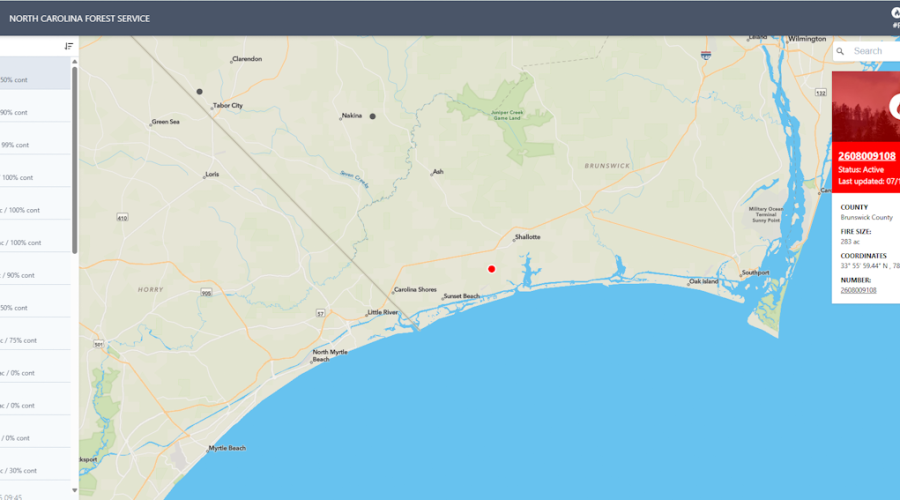Click the North Myrtle Beach map label
Image resolution: width=900 pixels, height=500 pixels.
330,356
